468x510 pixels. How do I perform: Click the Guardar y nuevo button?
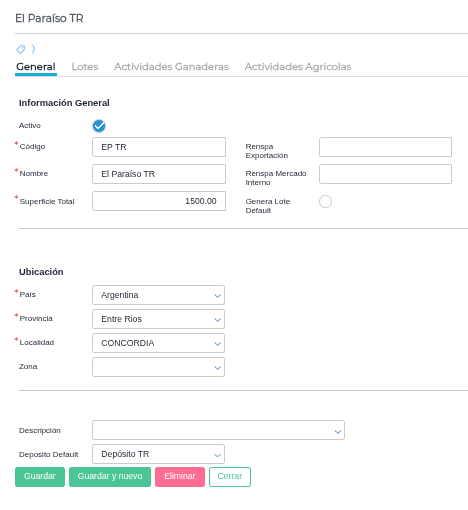[110, 477]
